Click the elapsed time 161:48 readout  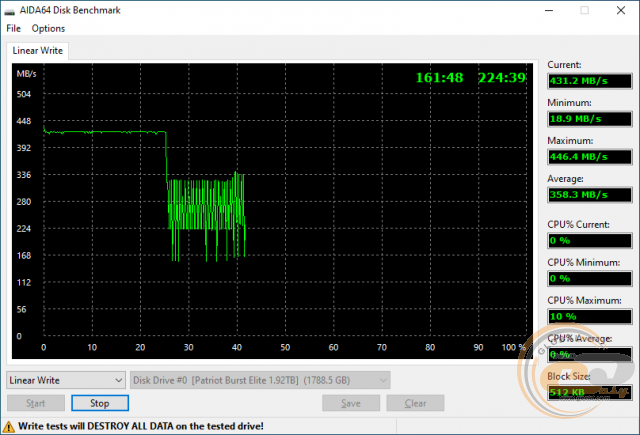click(440, 78)
